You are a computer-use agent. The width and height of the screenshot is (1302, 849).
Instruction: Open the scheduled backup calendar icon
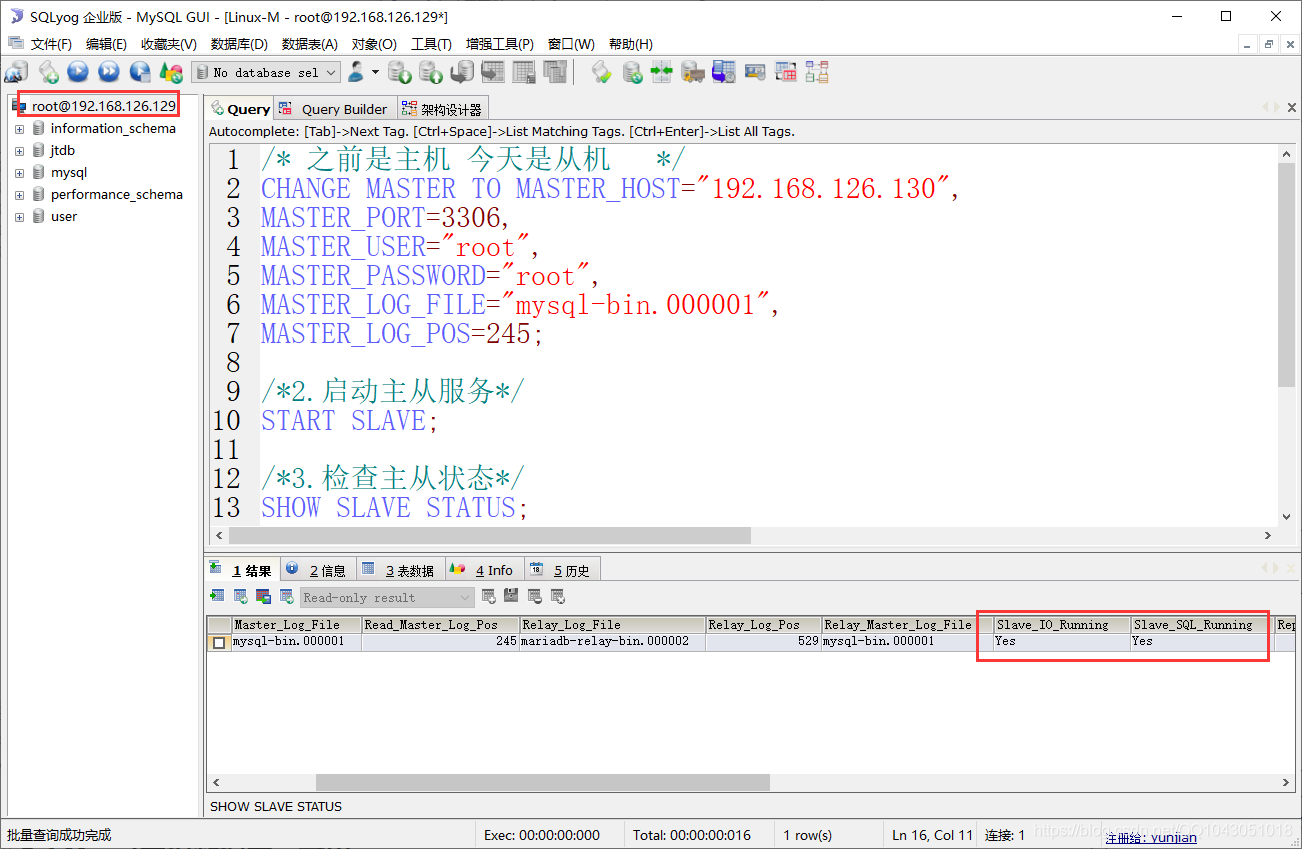(x=723, y=72)
